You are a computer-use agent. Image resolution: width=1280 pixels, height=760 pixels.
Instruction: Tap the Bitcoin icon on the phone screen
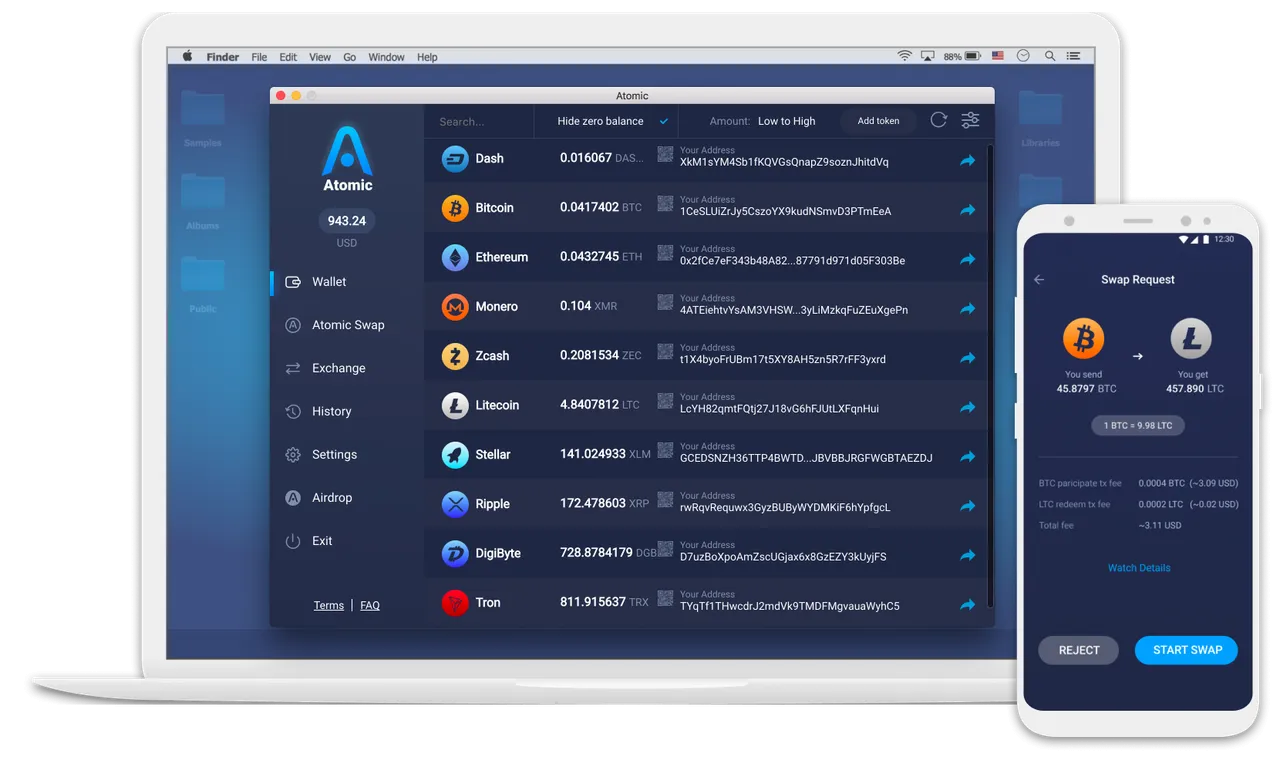coord(1083,340)
